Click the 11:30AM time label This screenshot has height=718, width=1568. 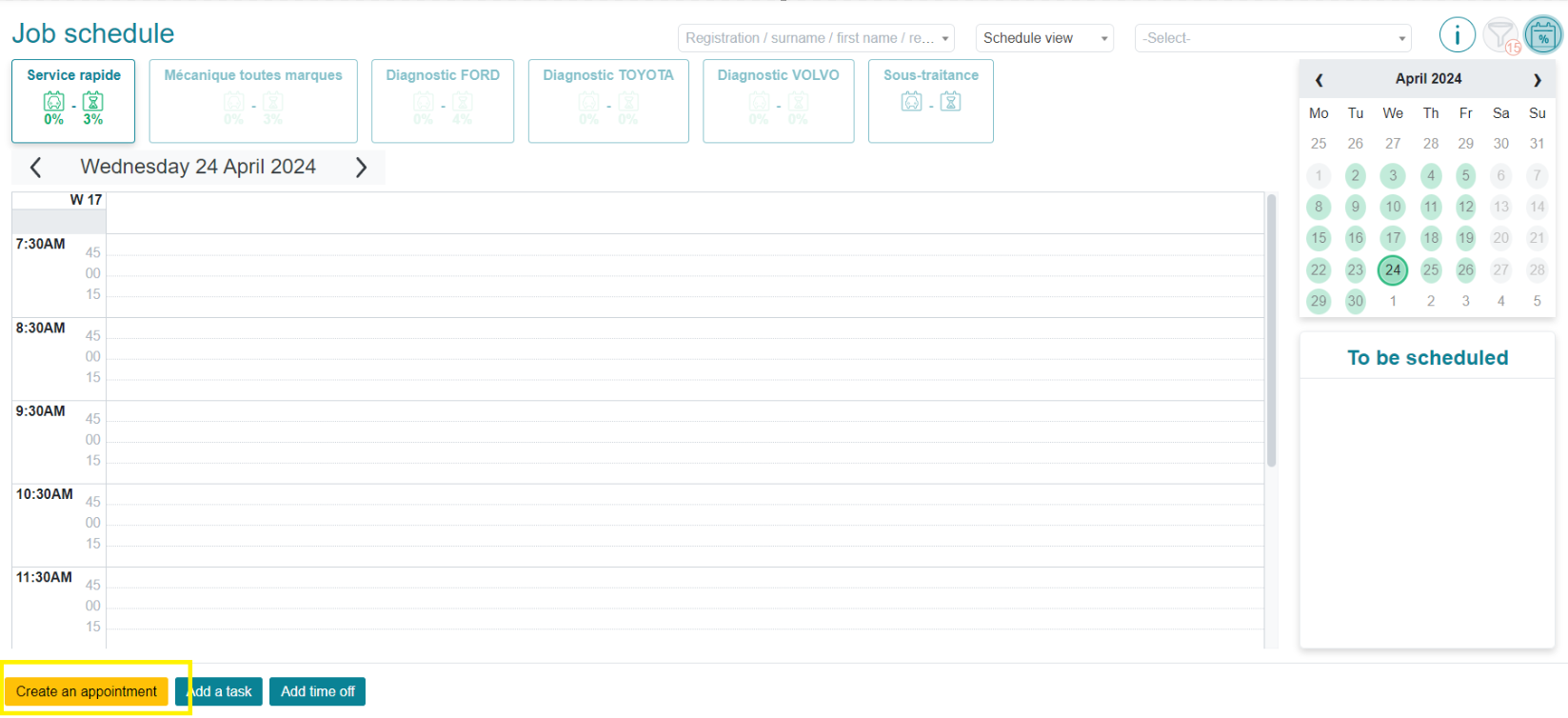(x=44, y=577)
